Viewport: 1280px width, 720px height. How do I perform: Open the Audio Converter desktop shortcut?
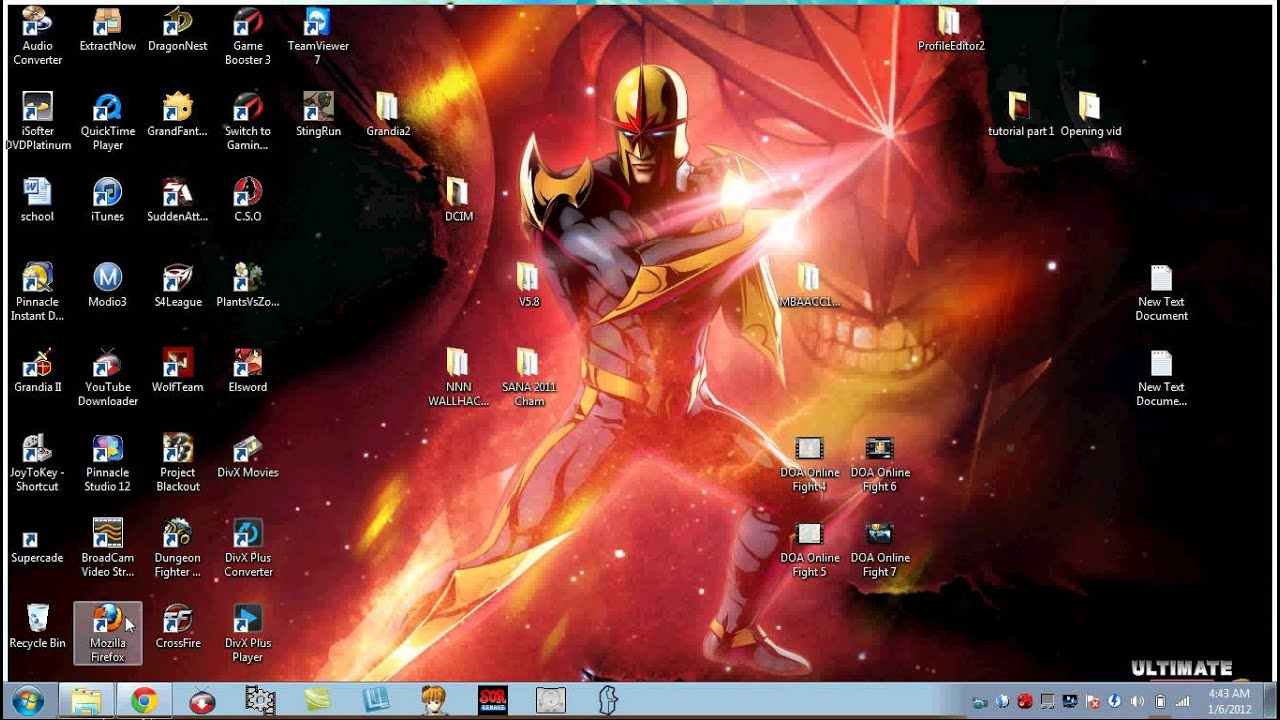pos(37,36)
